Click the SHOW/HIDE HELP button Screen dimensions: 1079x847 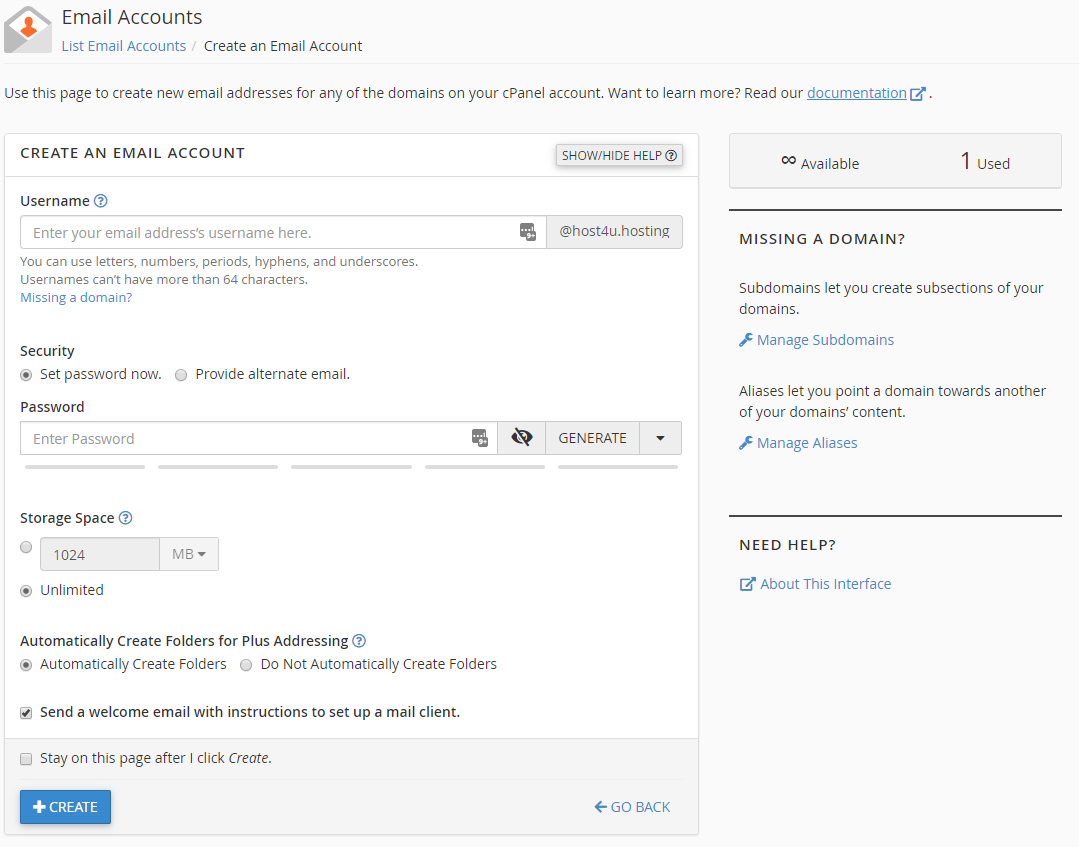[x=618, y=155]
